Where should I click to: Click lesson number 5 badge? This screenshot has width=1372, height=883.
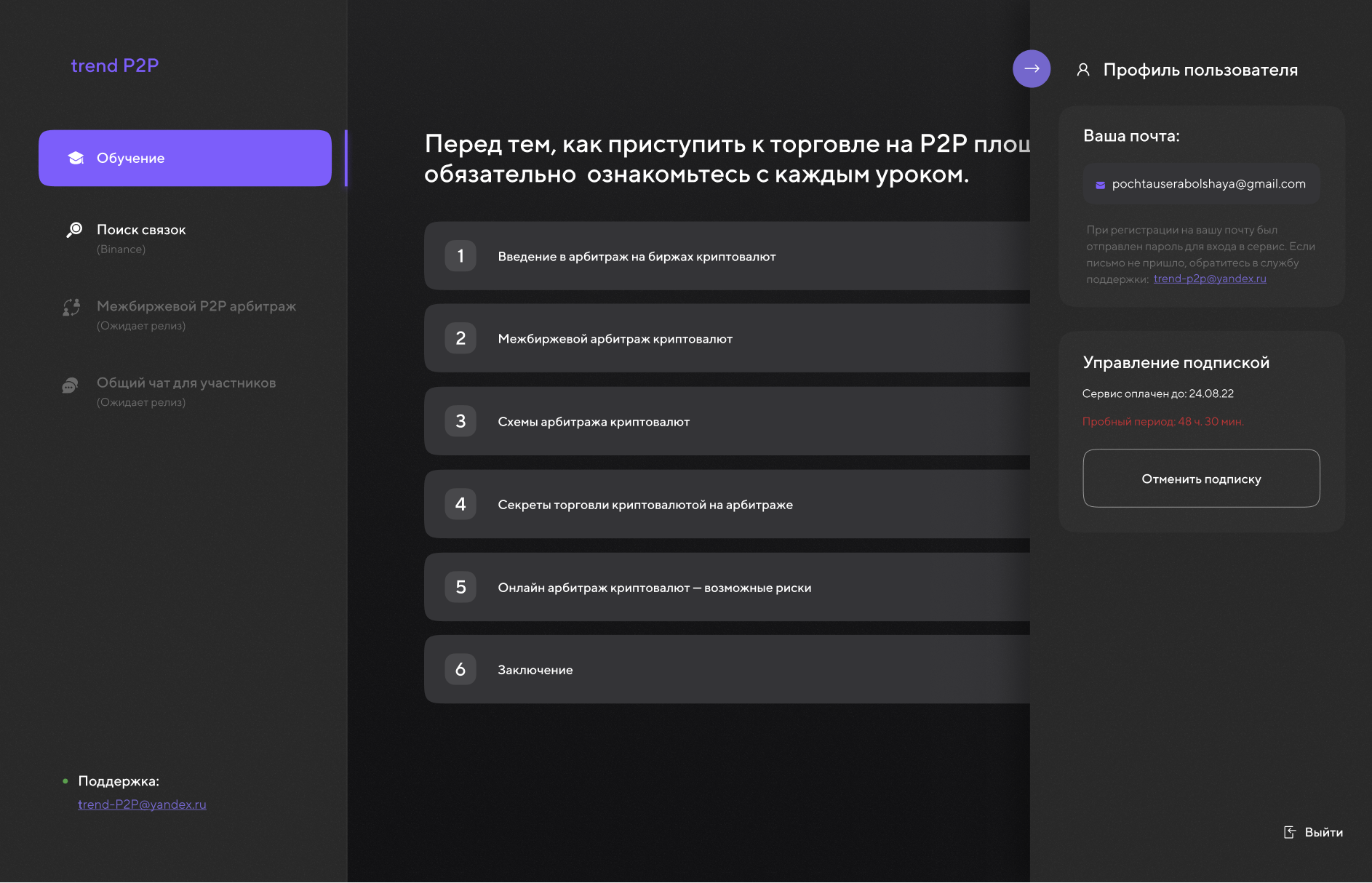tap(460, 587)
